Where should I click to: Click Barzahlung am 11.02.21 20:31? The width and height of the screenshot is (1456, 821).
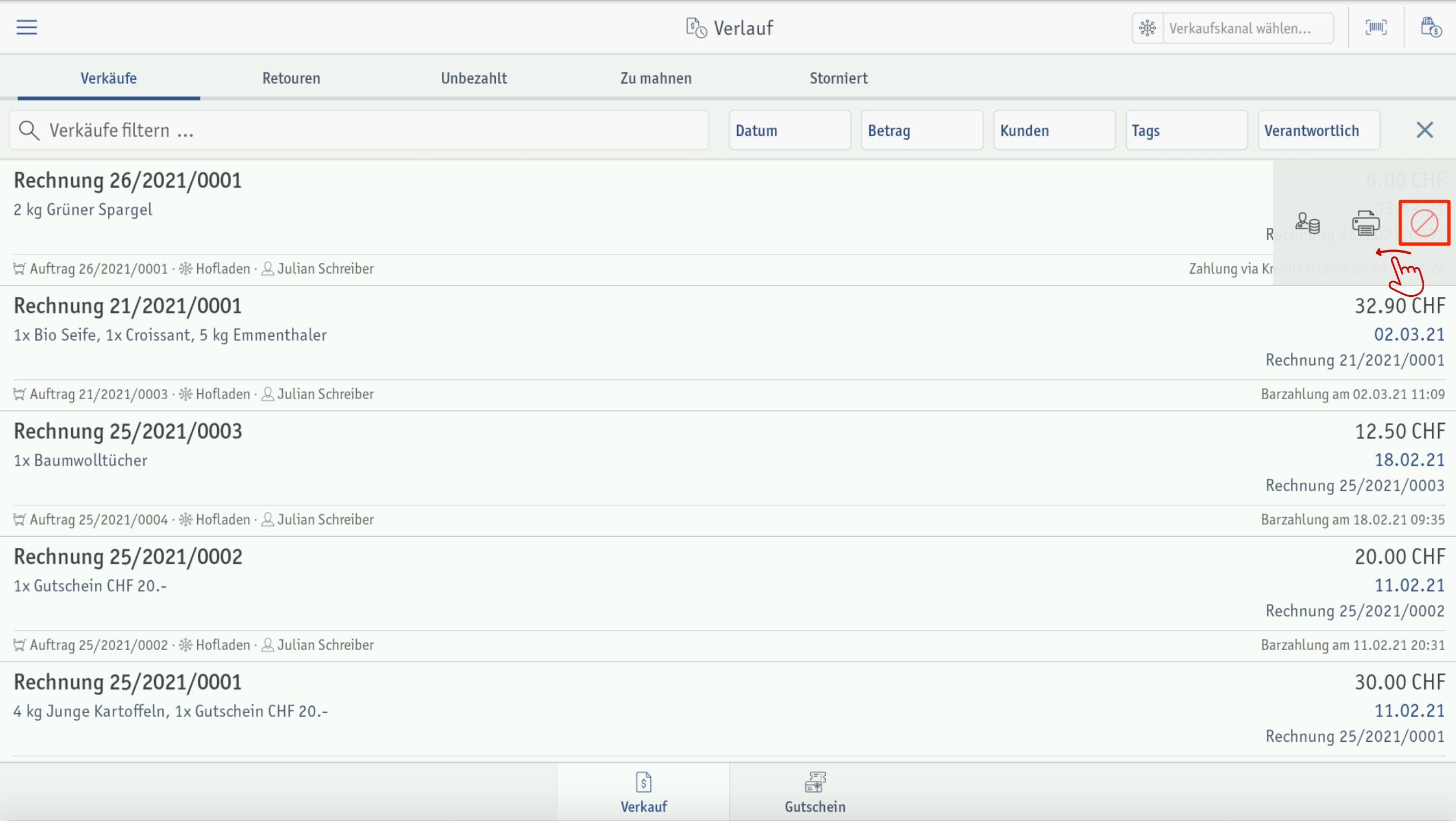pyautogui.click(x=1353, y=645)
